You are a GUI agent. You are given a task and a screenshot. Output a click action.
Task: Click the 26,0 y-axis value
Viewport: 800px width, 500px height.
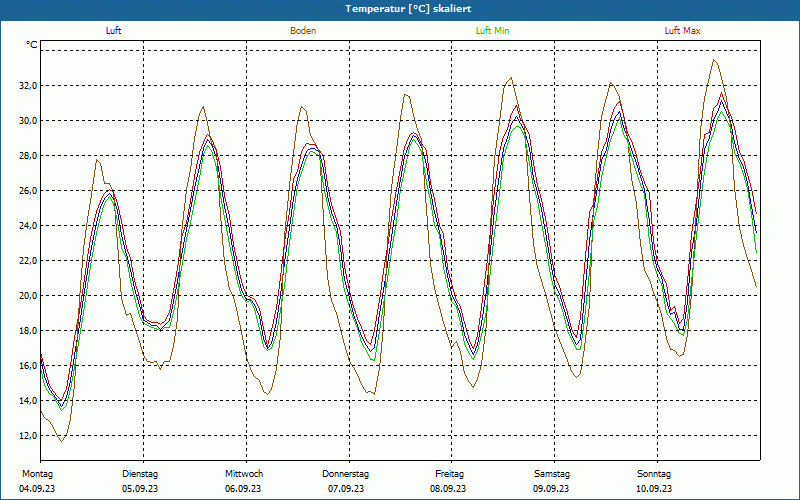coord(29,191)
